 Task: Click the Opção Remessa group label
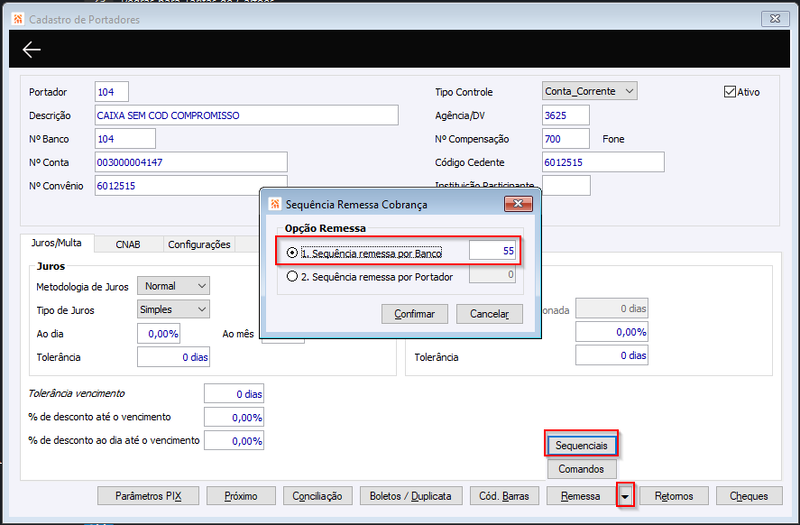coord(325,228)
